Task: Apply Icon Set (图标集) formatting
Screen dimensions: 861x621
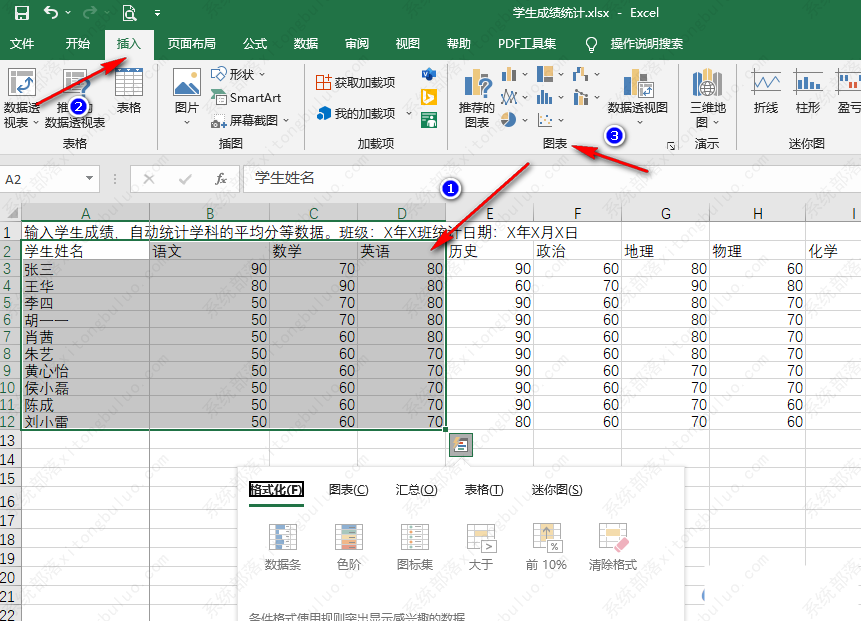Action: (415, 547)
